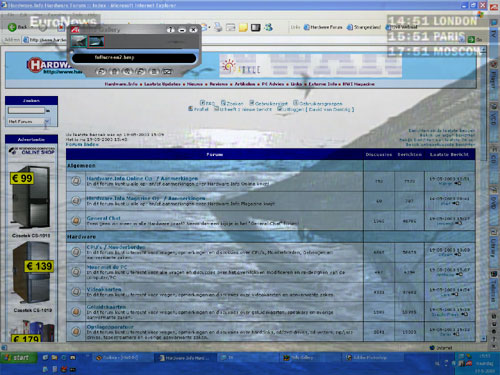The height and width of the screenshot is (375, 500).
Task: Open info button in File Gallery window
Action: pyautogui.click(x=170, y=30)
